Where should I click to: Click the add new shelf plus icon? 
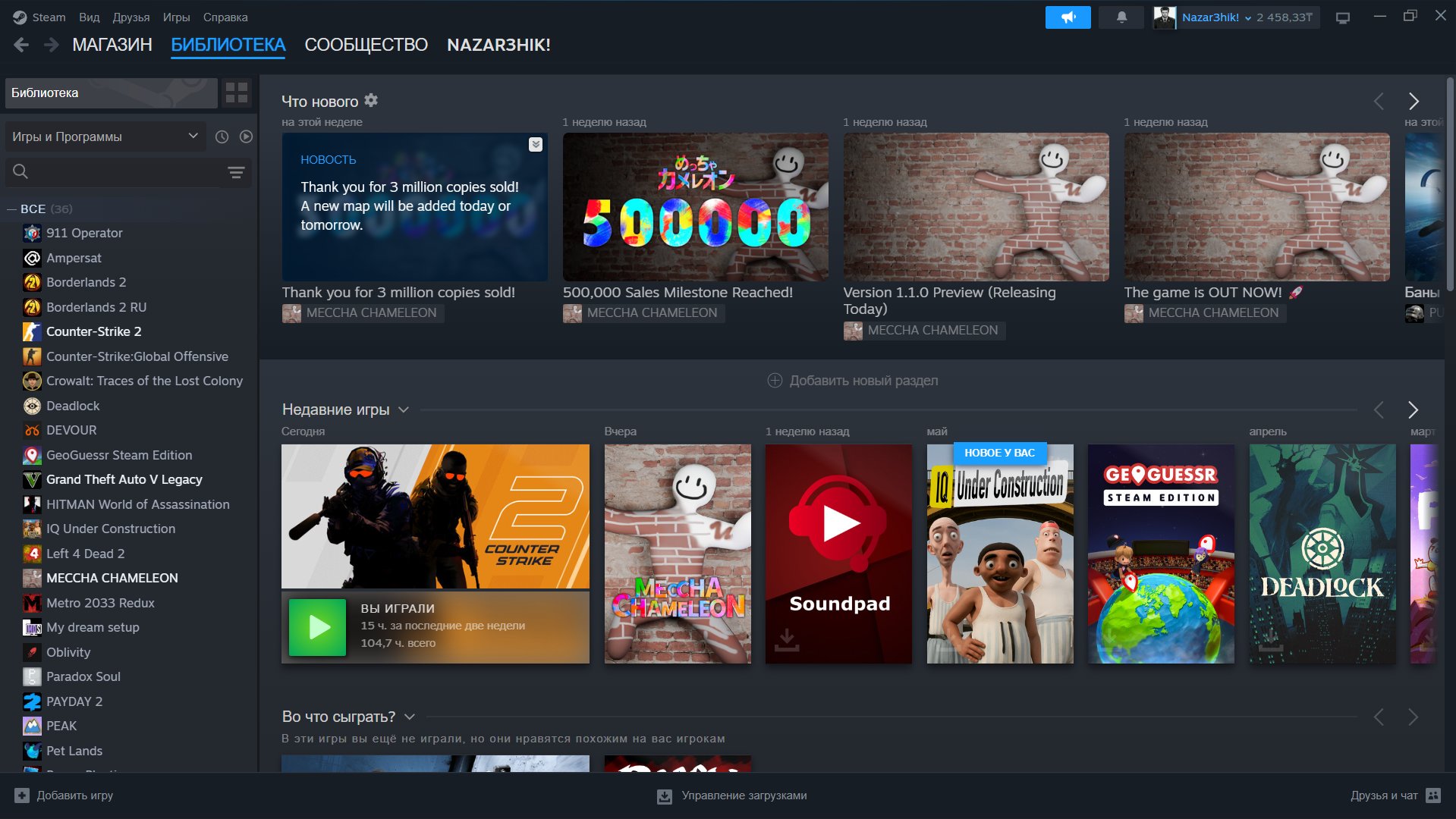(x=775, y=381)
